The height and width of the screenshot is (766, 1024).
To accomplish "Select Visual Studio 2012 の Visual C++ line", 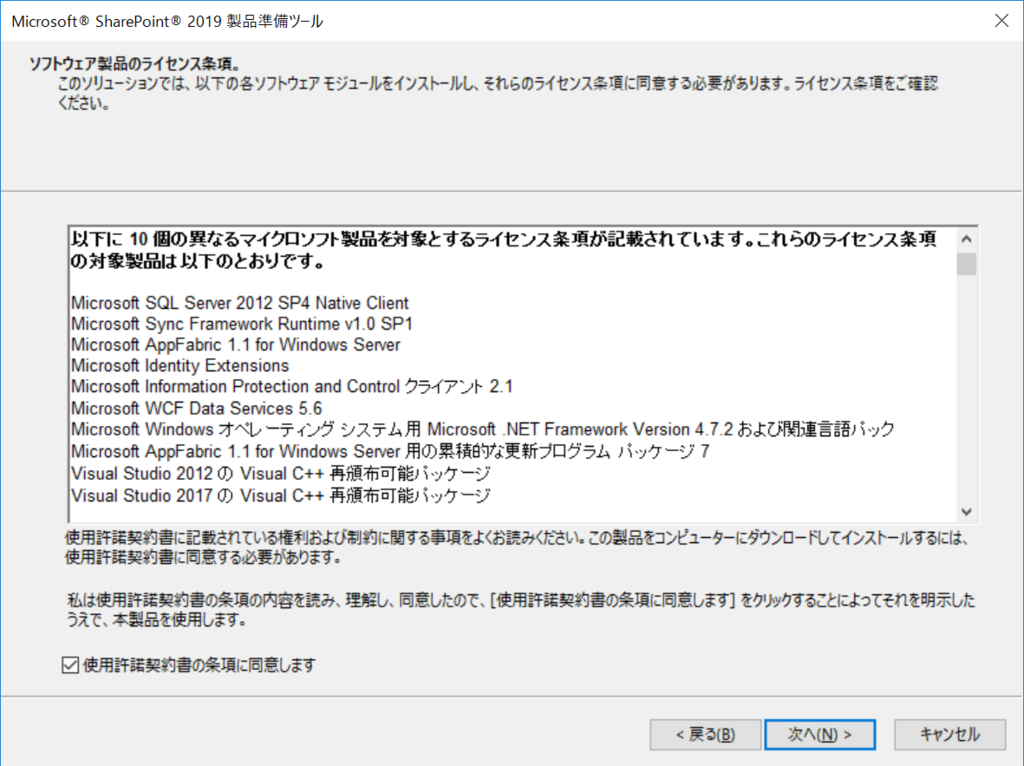I will 281,473.
